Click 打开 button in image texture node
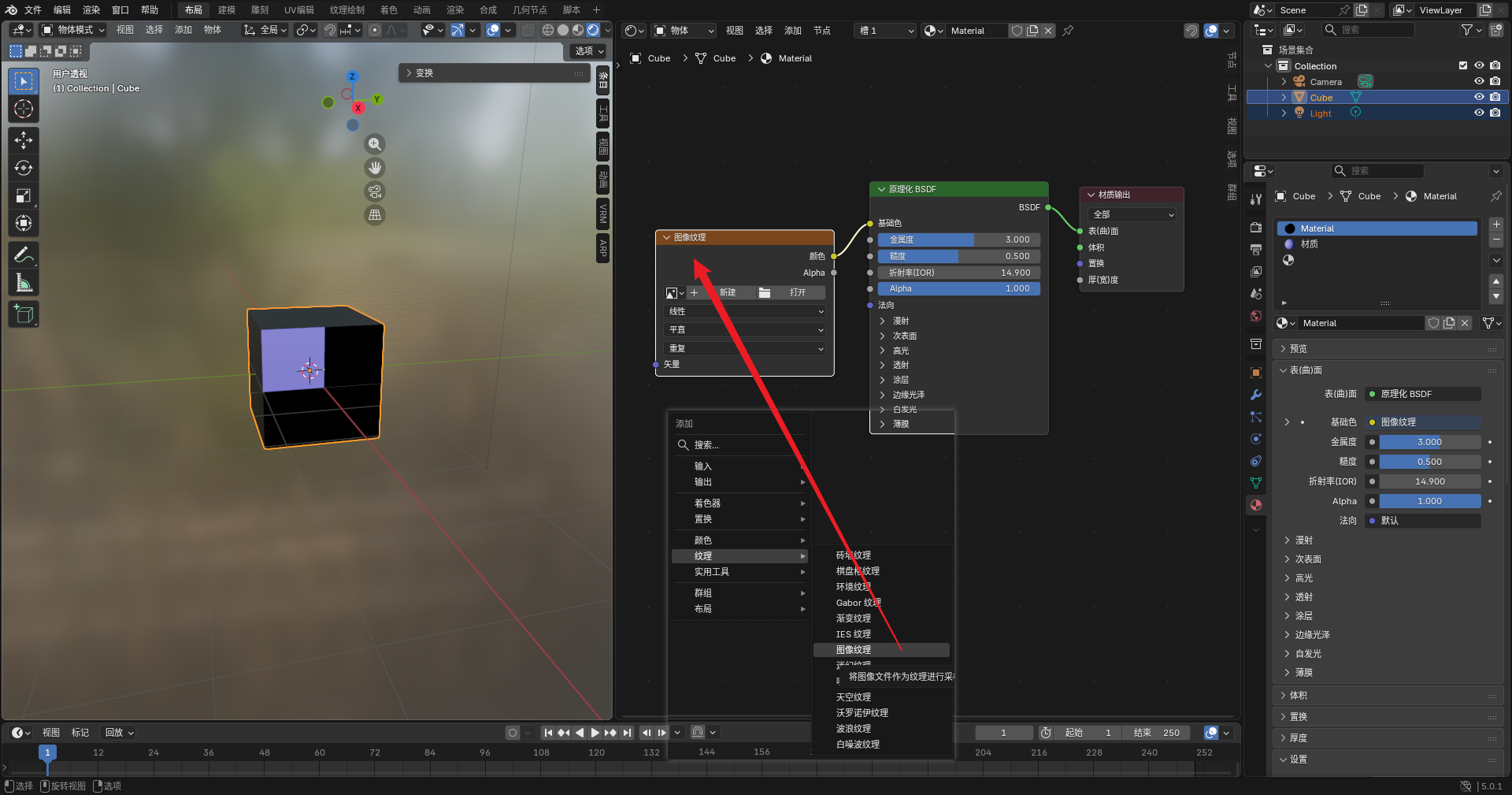Screen dimensions: 1512x795 click(798, 292)
